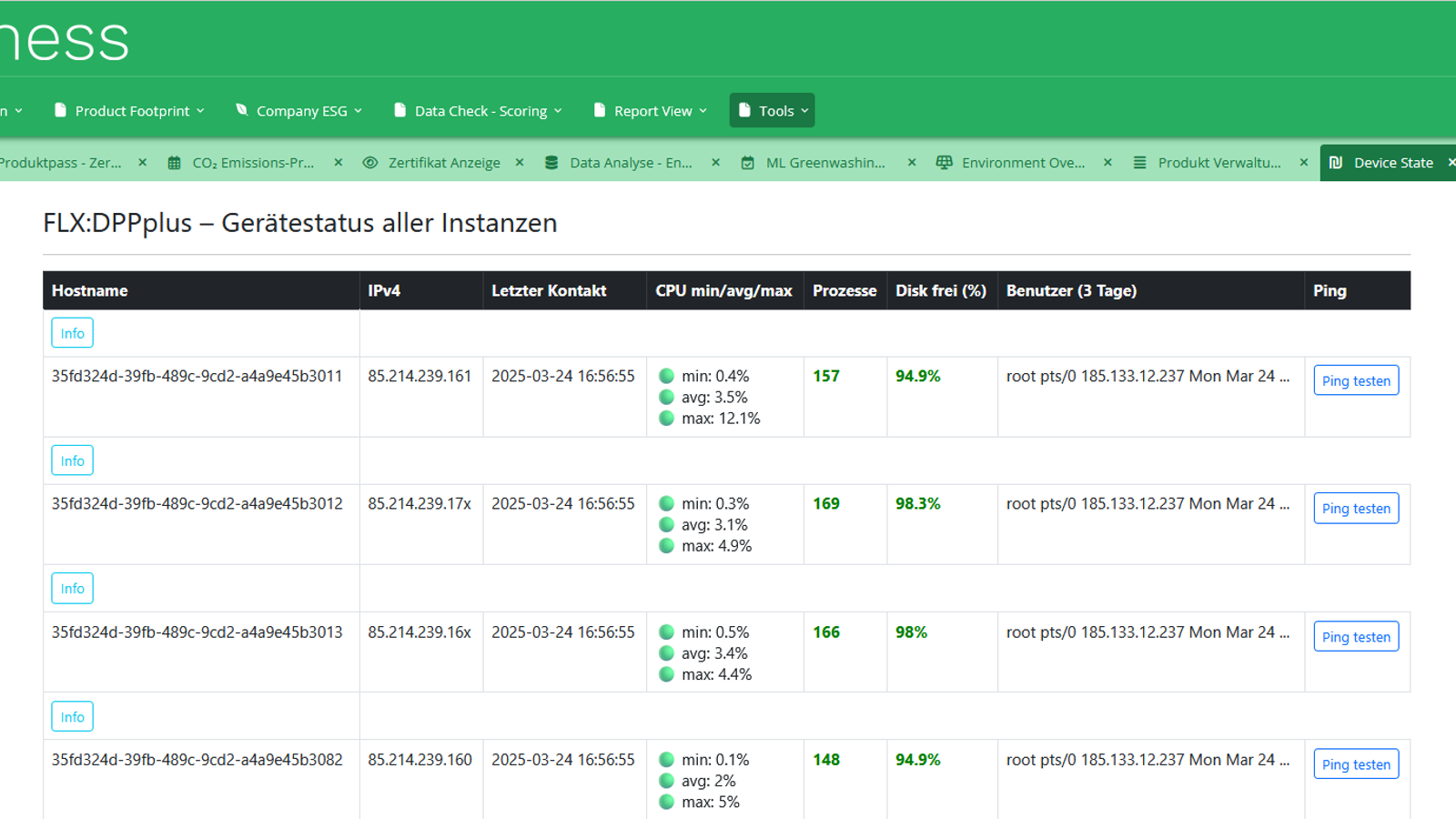Open the Report View menu
The height and width of the screenshot is (819, 1456).
[650, 110]
